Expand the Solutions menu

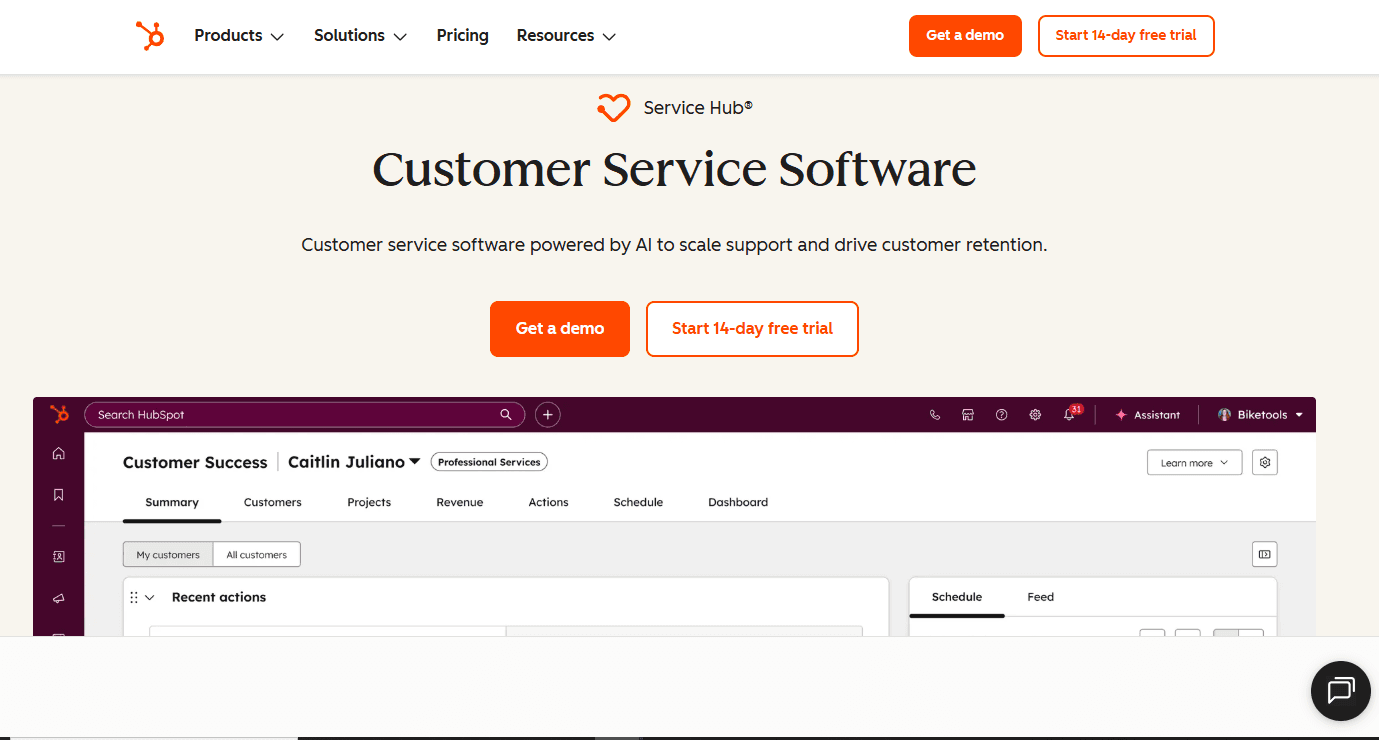360,36
